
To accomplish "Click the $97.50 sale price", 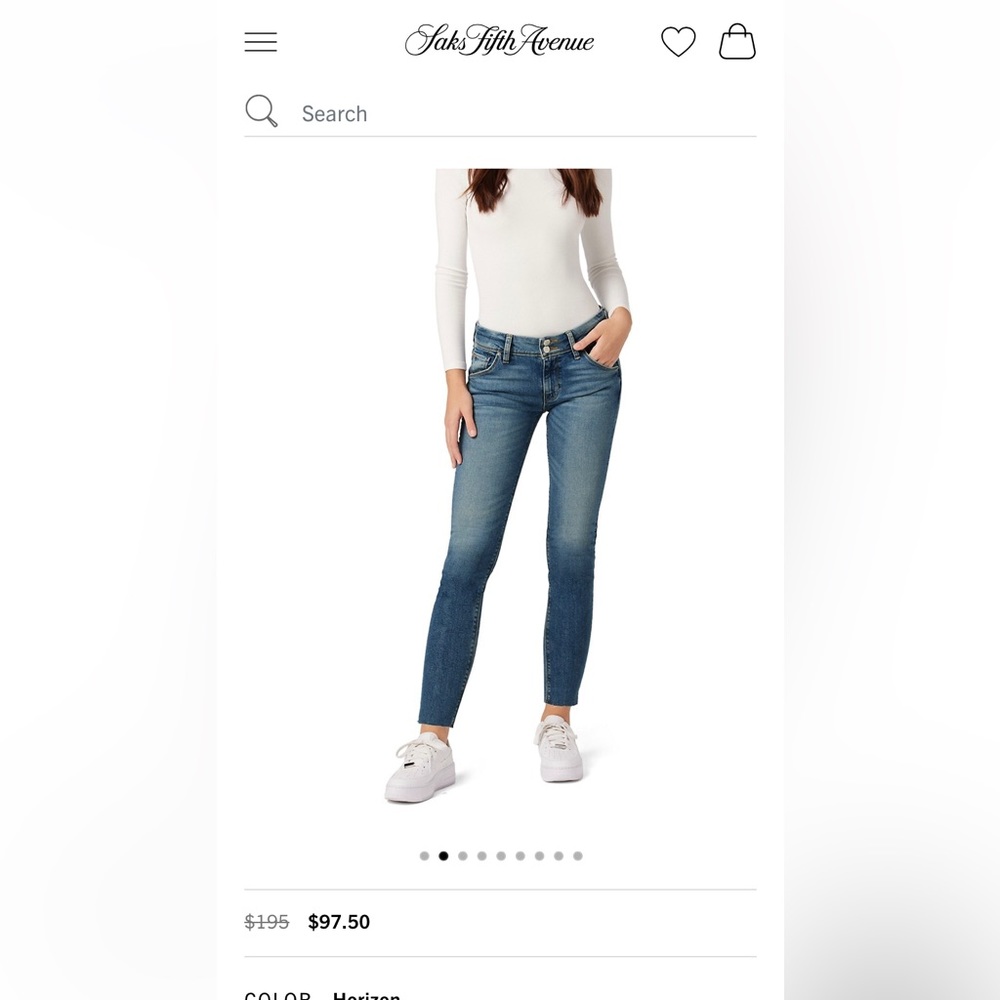I will (x=339, y=922).
